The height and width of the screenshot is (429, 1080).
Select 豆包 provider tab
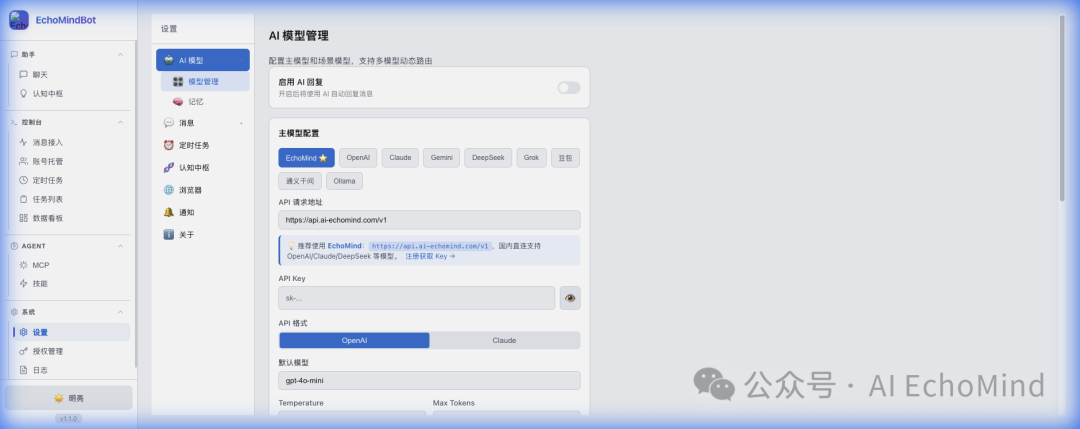(565, 158)
